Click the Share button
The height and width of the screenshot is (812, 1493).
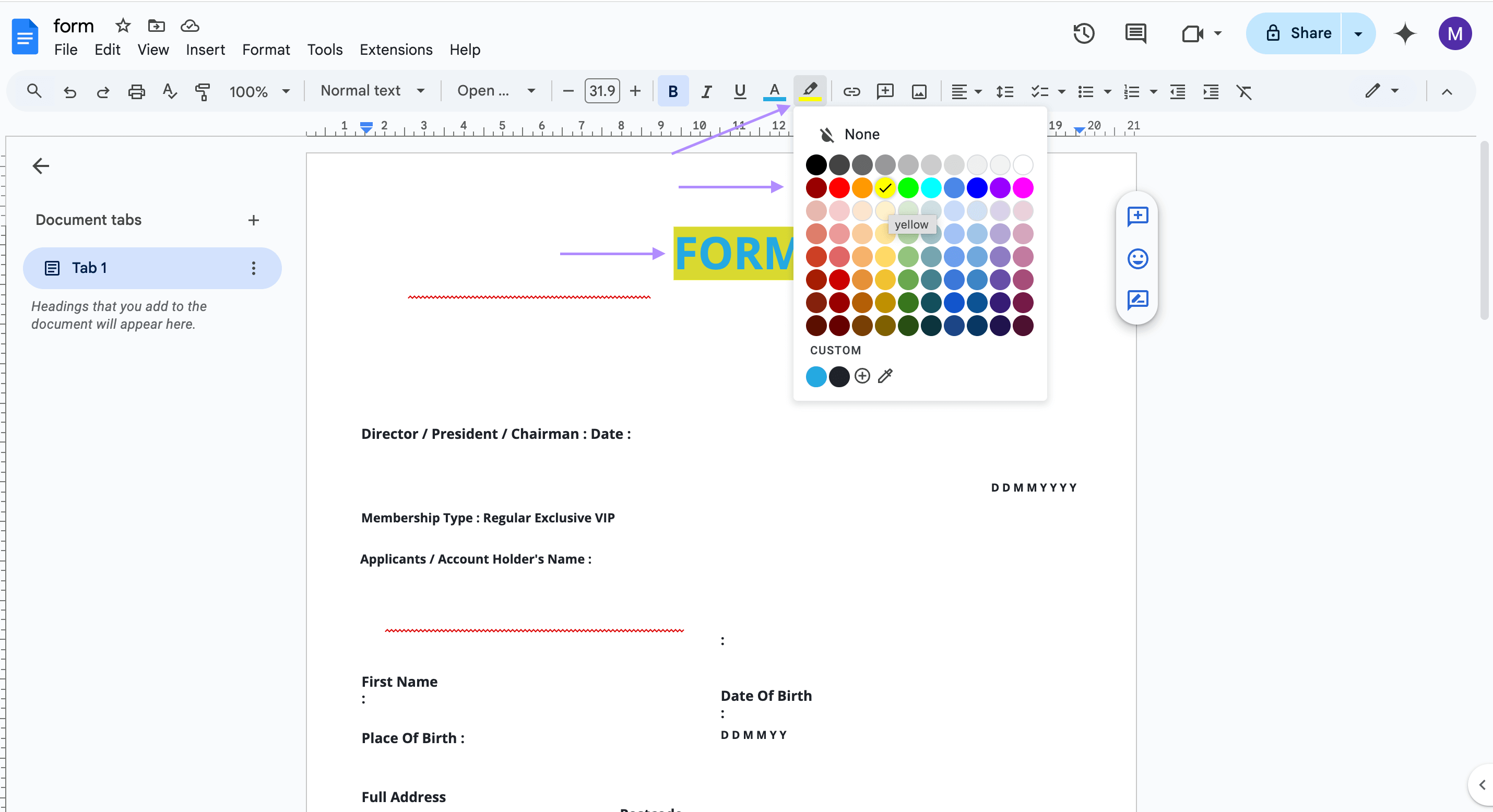click(x=1294, y=33)
